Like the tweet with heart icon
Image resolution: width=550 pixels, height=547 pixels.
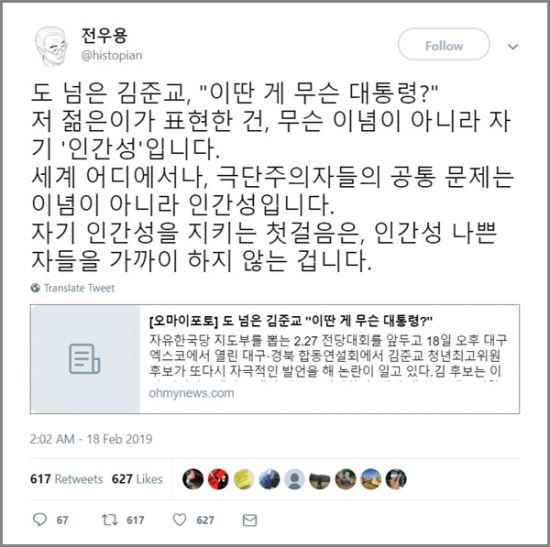(x=180, y=520)
